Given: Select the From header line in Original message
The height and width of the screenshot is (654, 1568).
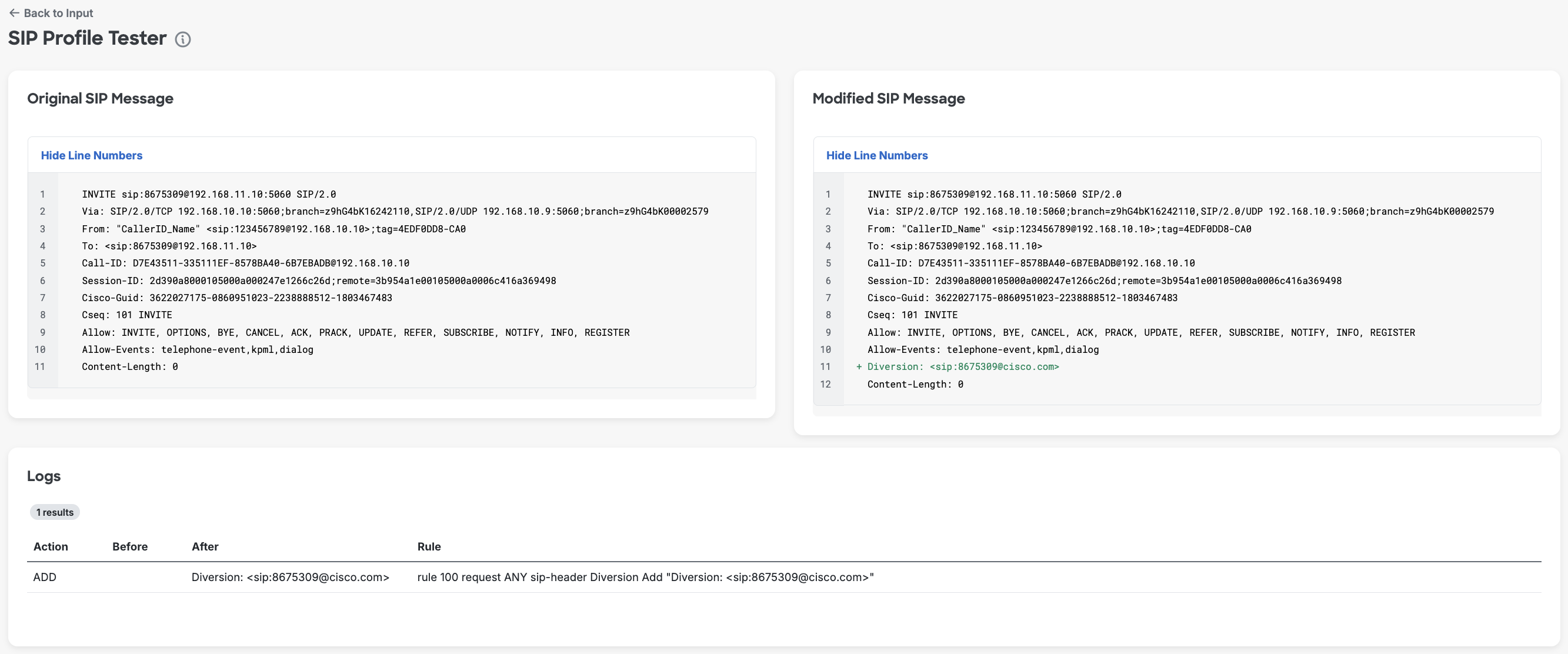Looking at the screenshot, I should click(x=274, y=229).
